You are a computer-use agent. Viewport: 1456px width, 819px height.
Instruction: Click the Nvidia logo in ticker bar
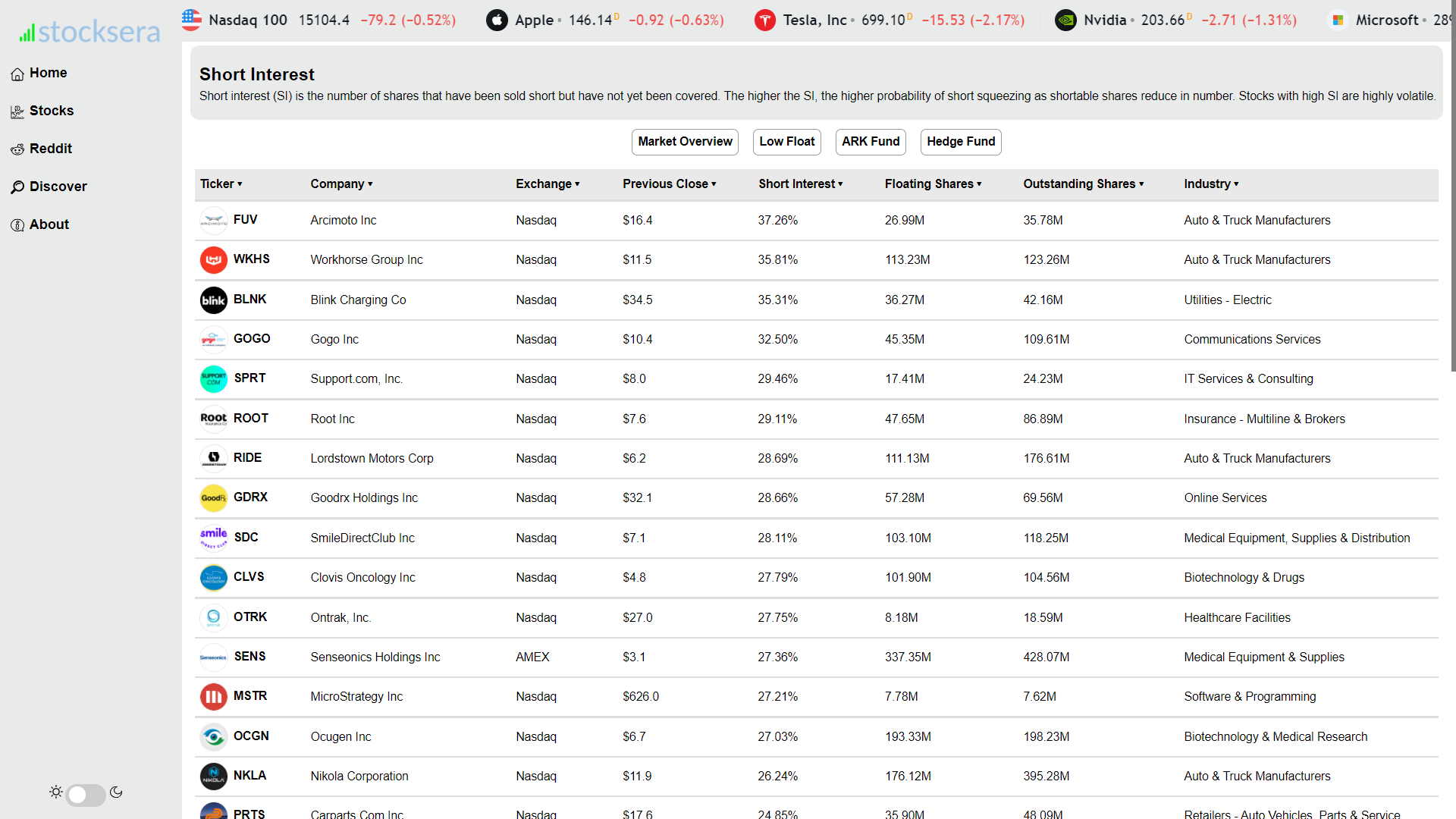click(x=1065, y=20)
